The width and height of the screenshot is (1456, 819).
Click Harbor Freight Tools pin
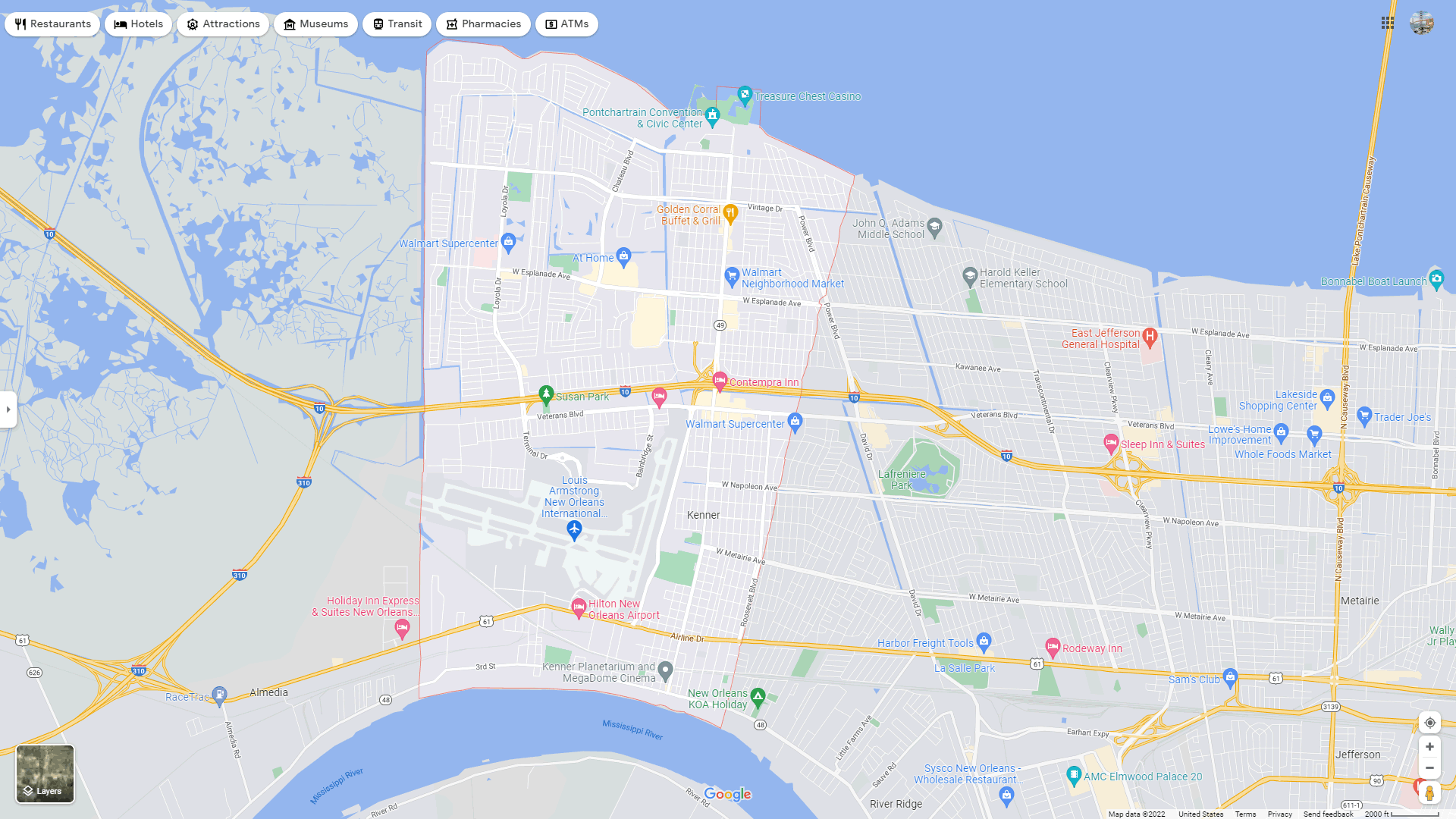tap(984, 642)
